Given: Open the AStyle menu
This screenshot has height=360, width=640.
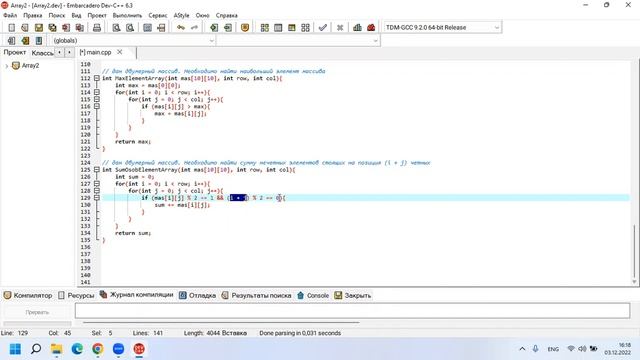Looking at the screenshot, I should point(182,15).
